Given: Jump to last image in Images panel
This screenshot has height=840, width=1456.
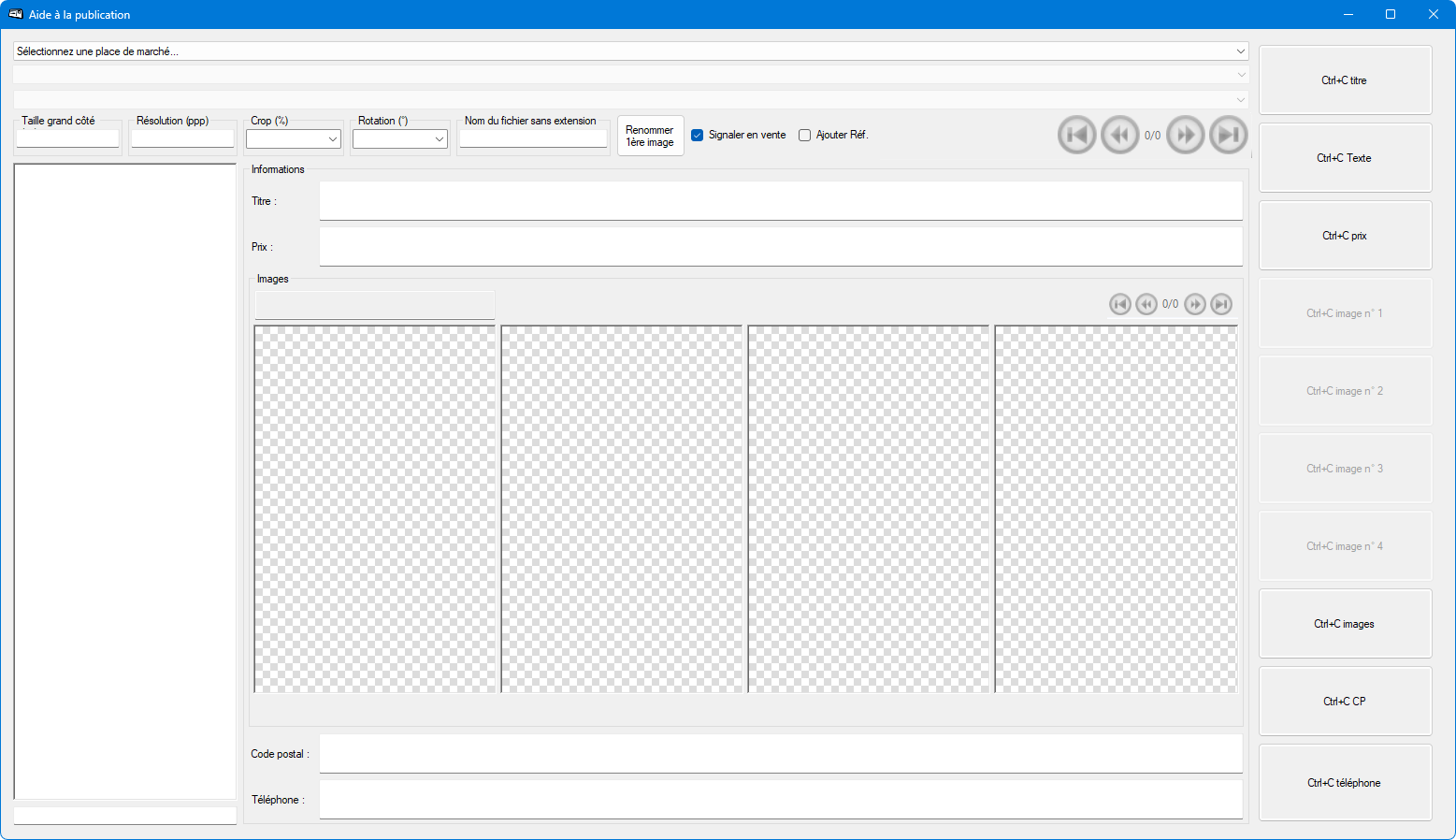Looking at the screenshot, I should pyautogui.click(x=1221, y=304).
